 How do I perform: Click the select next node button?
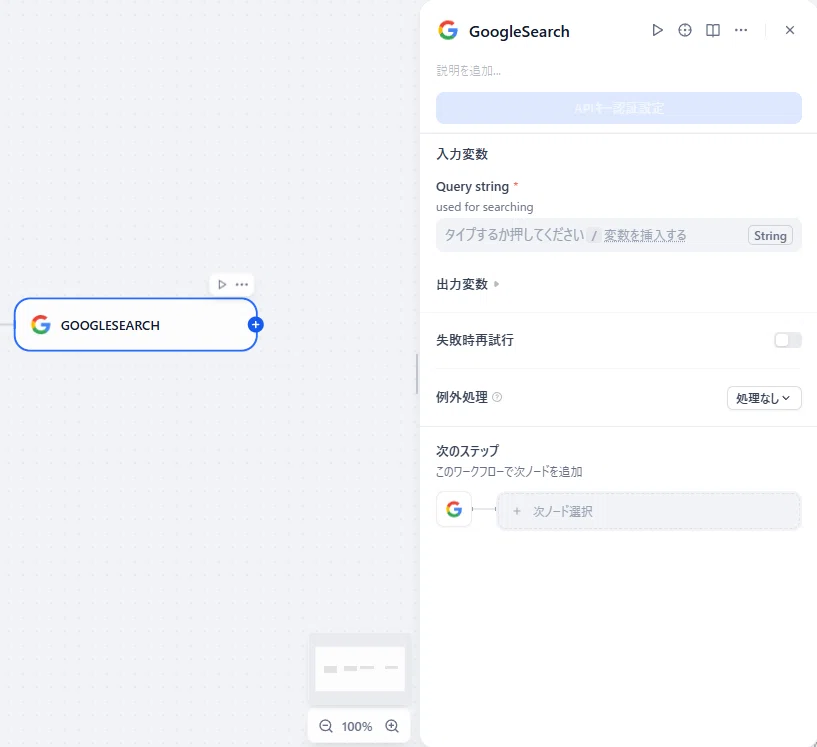click(649, 511)
